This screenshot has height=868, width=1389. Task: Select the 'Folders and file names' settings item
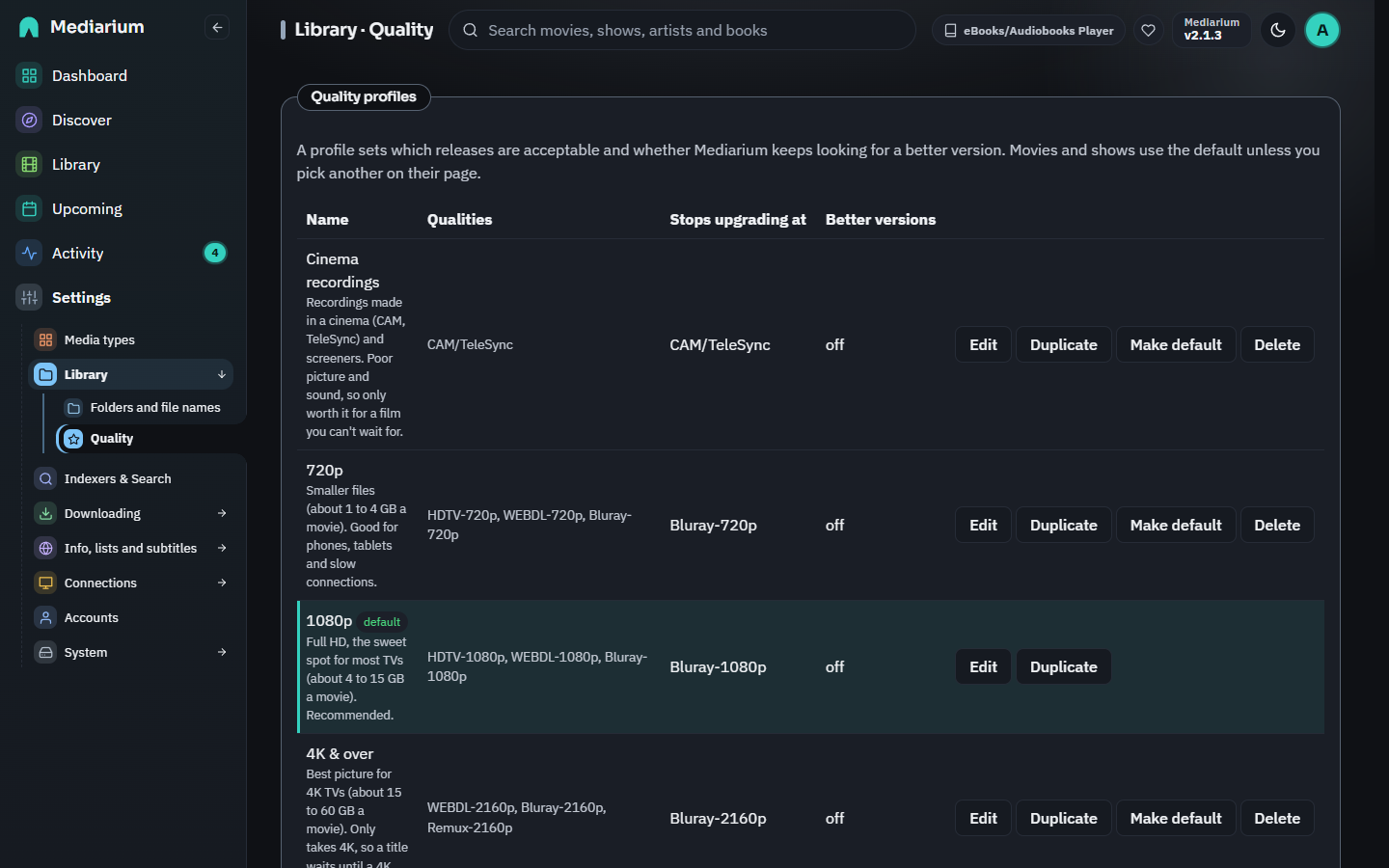coord(143,408)
